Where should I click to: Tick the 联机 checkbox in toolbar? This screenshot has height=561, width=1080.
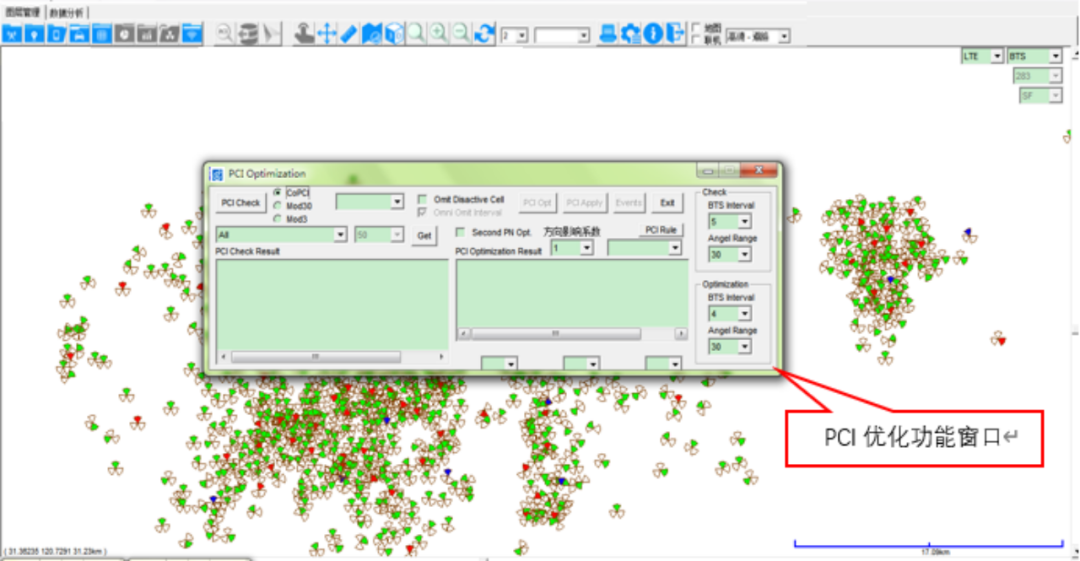pos(696,40)
